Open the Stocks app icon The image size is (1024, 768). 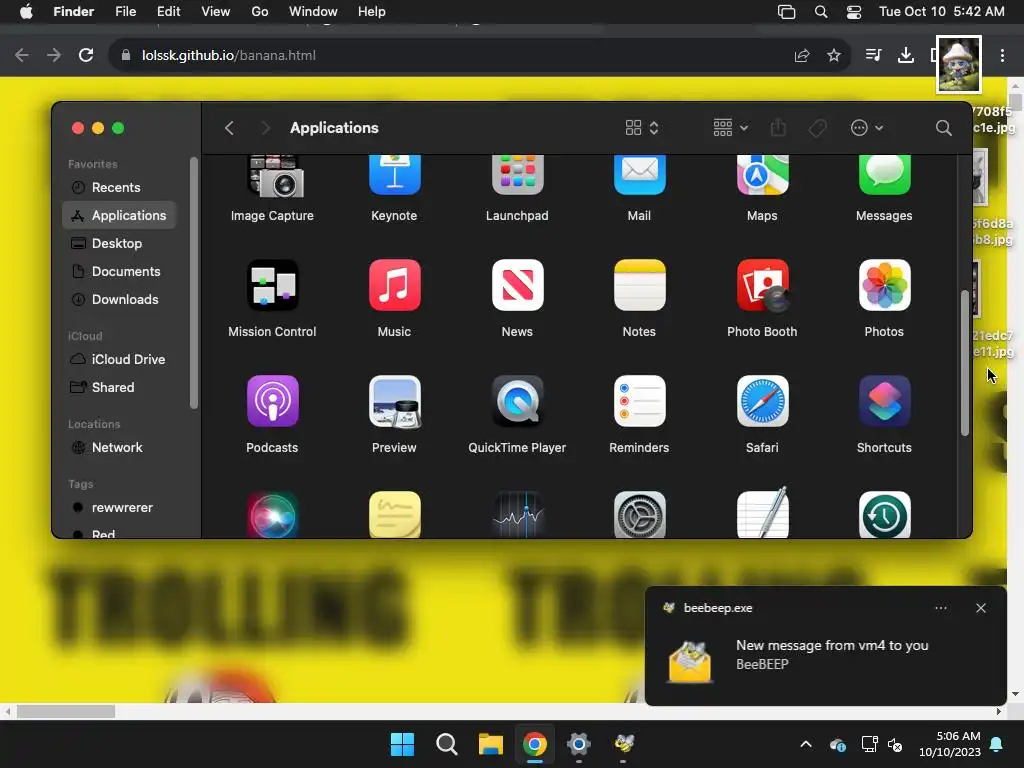pos(517,515)
